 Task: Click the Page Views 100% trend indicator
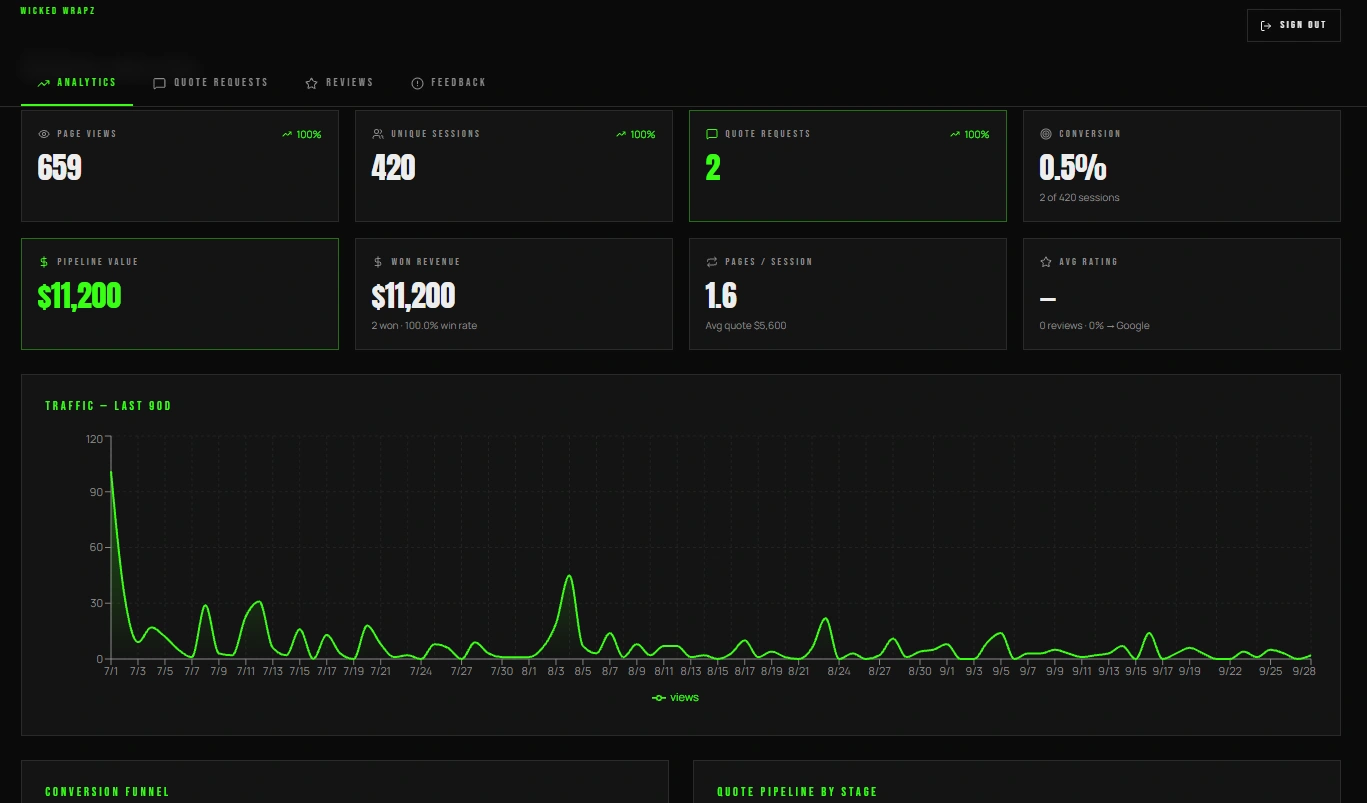(301, 134)
